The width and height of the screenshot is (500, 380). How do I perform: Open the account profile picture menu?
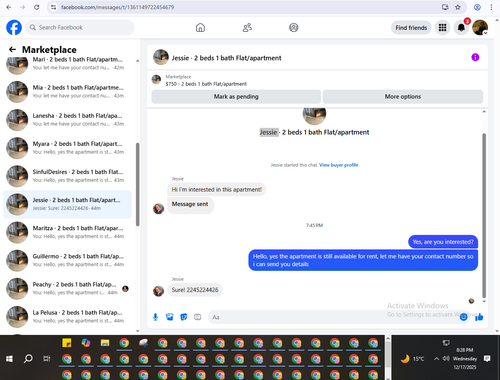(x=480, y=28)
